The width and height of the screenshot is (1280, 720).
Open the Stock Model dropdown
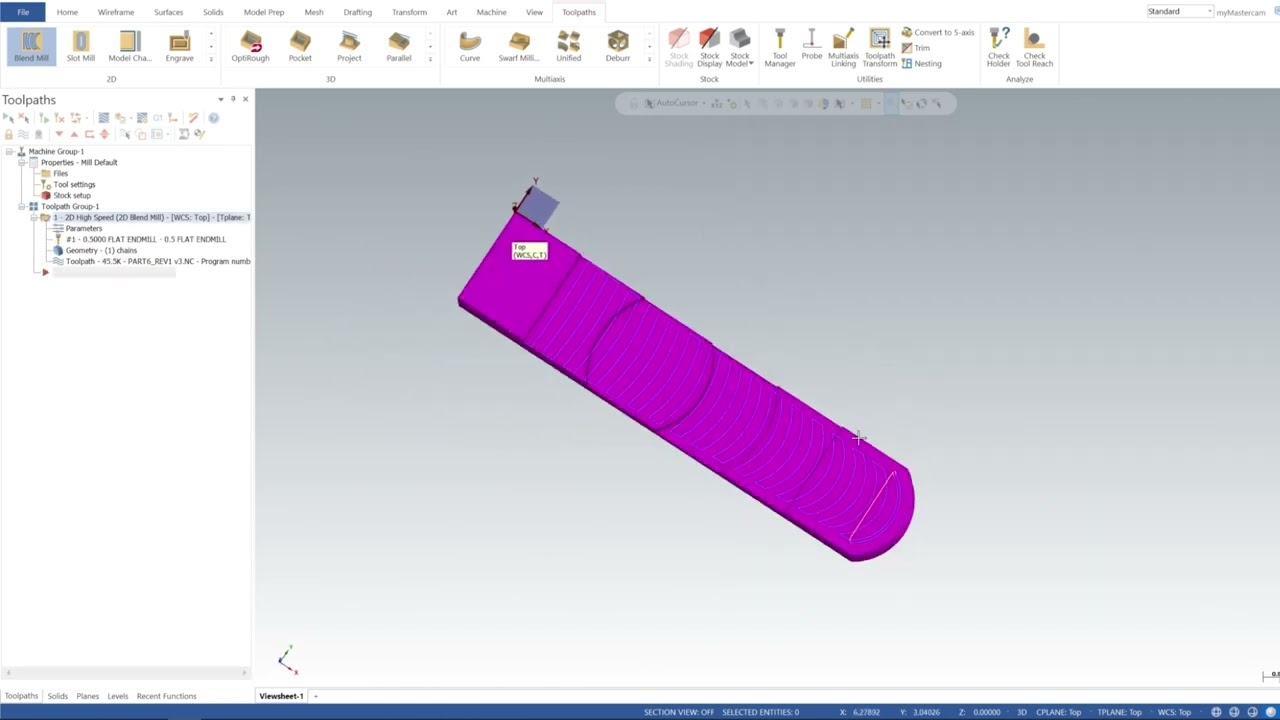coord(740,48)
